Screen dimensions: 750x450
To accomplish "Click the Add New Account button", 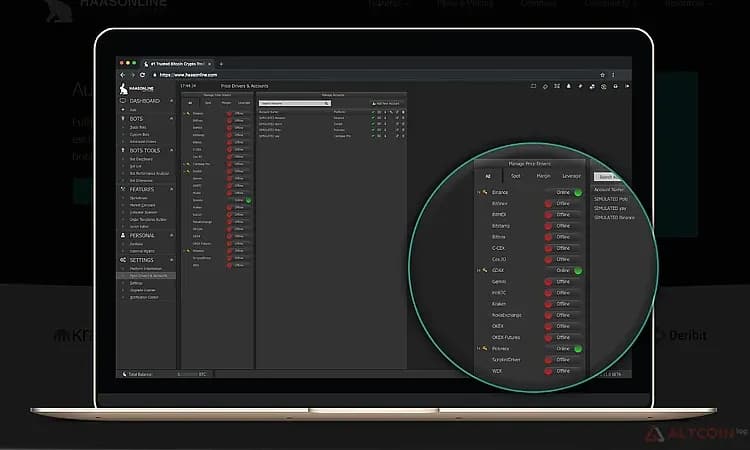I will click(386, 103).
